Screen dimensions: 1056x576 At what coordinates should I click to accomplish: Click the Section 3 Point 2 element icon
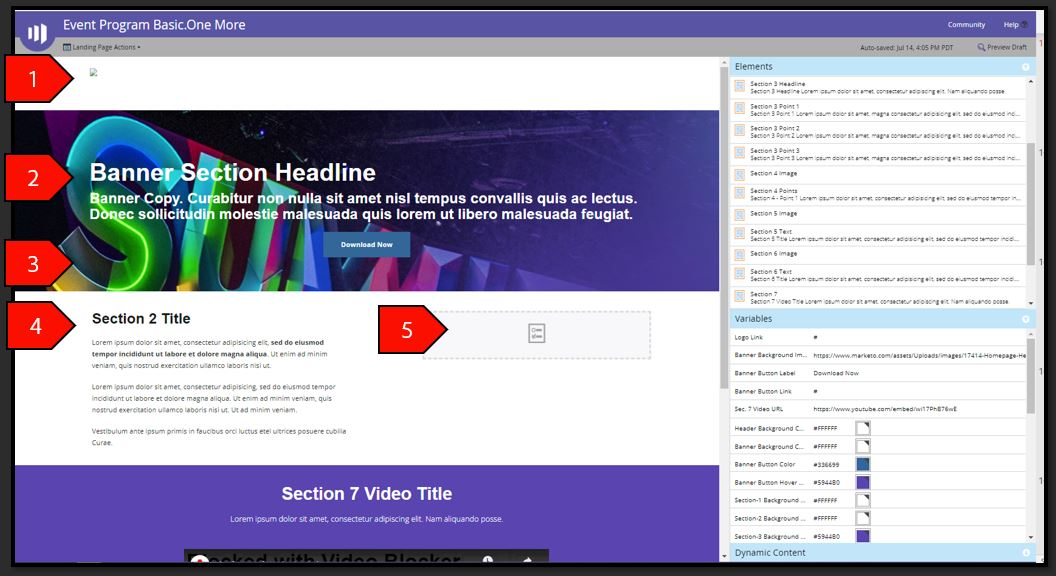point(739,131)
